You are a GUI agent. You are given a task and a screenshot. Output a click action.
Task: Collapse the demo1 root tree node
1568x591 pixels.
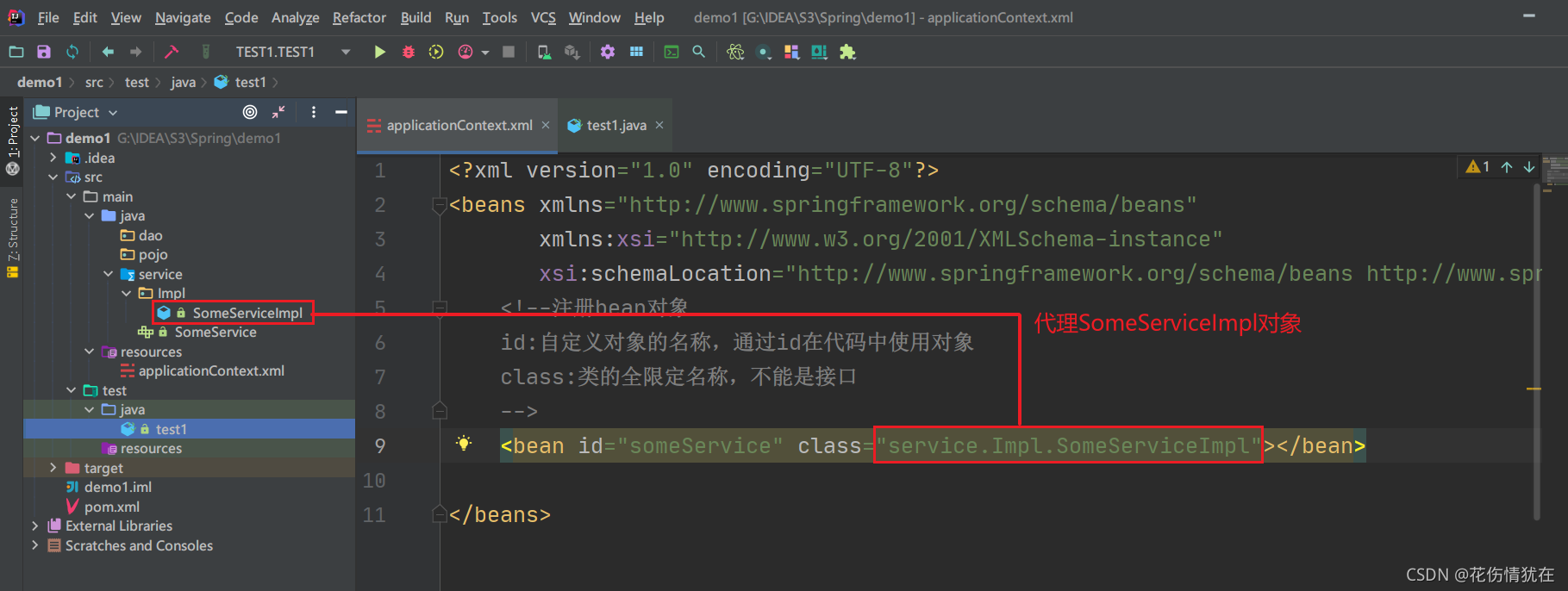[x=35, y=138]
